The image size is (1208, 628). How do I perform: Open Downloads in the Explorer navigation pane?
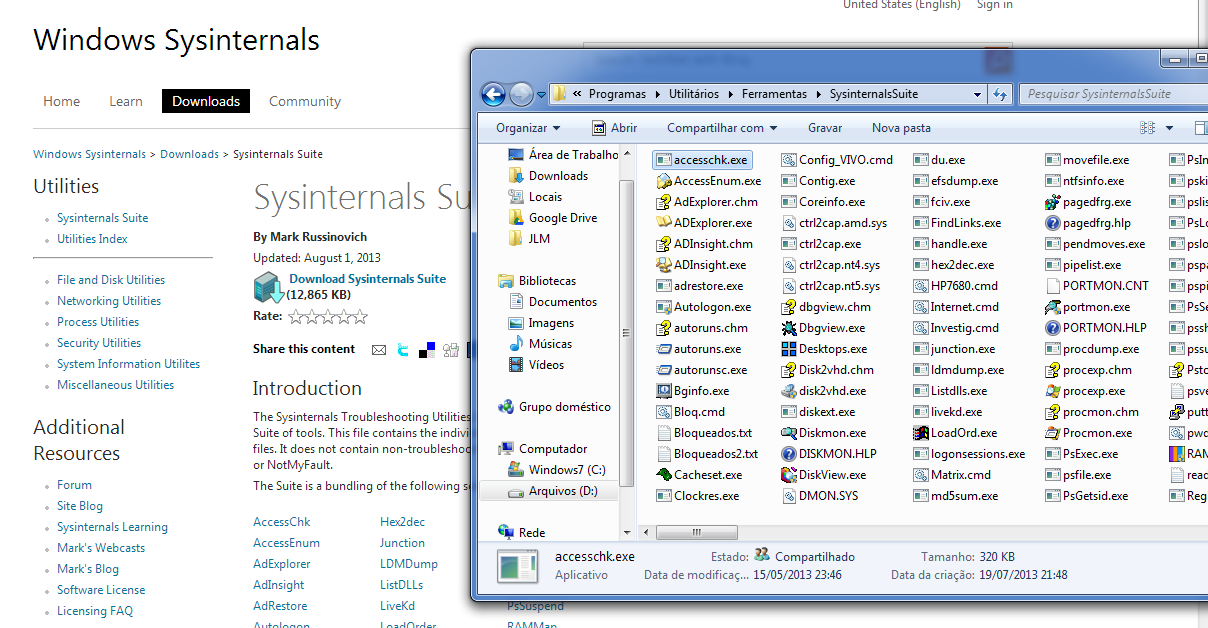click(548, 176)
